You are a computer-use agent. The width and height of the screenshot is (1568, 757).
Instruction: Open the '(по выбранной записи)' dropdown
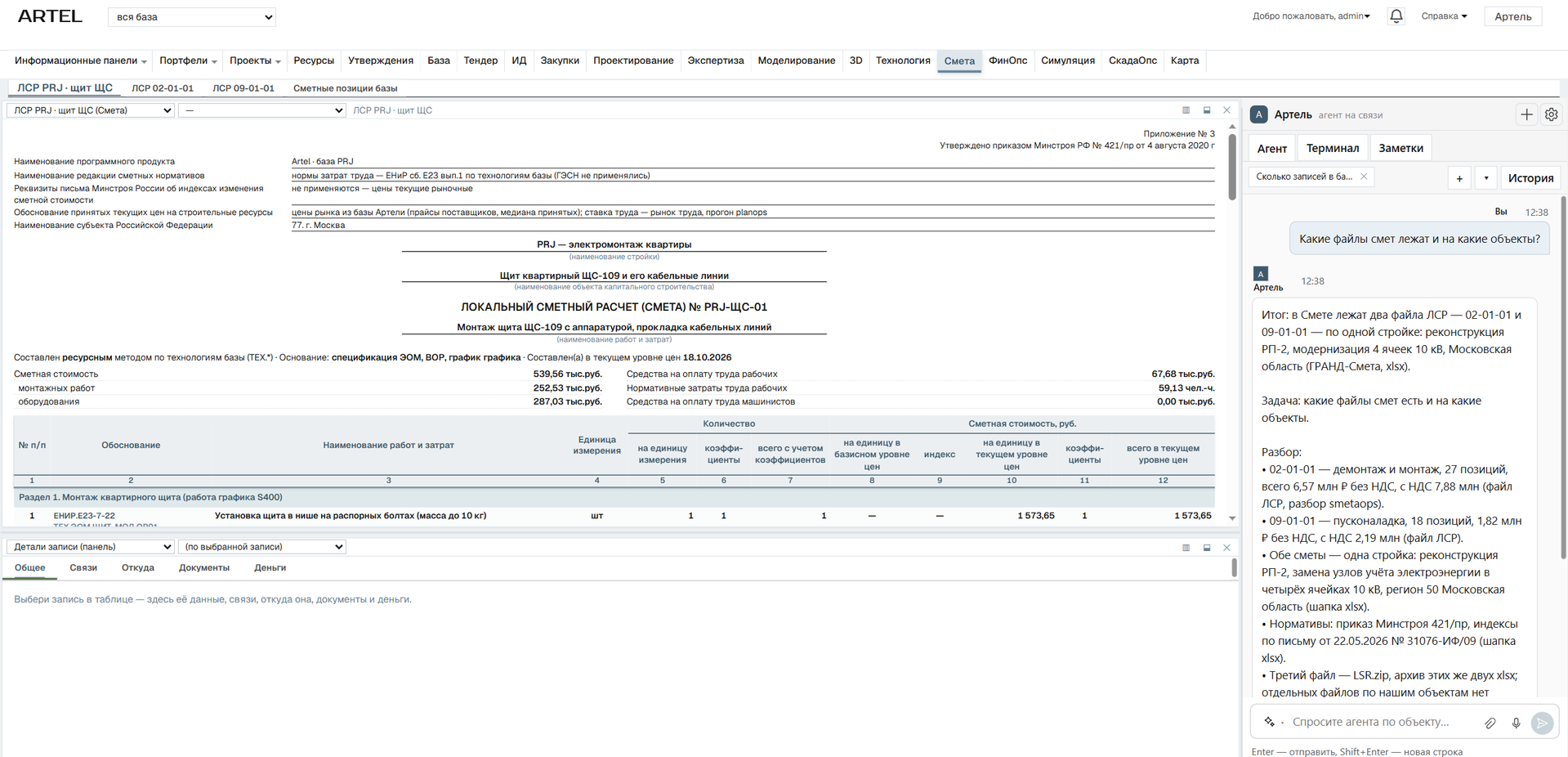(x=262, y=547)
